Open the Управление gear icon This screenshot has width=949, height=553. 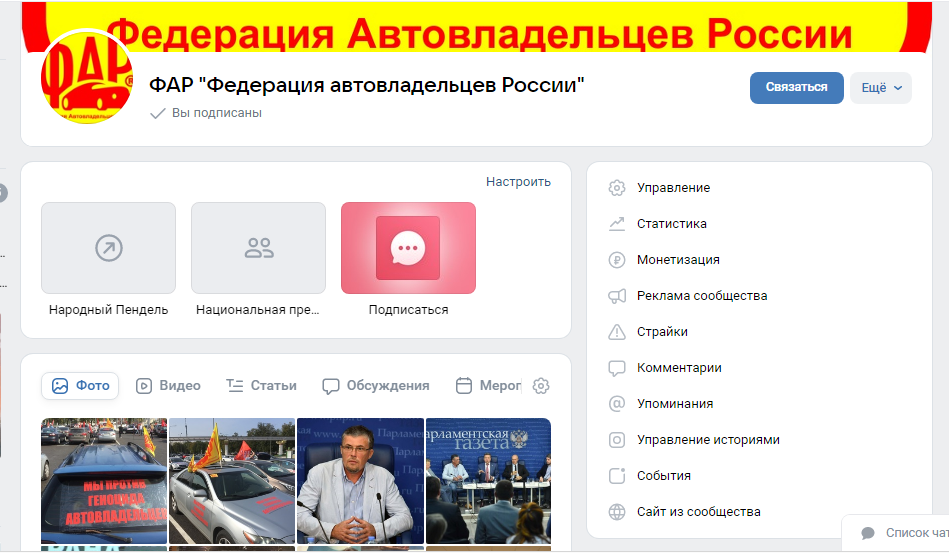point(616,188)
